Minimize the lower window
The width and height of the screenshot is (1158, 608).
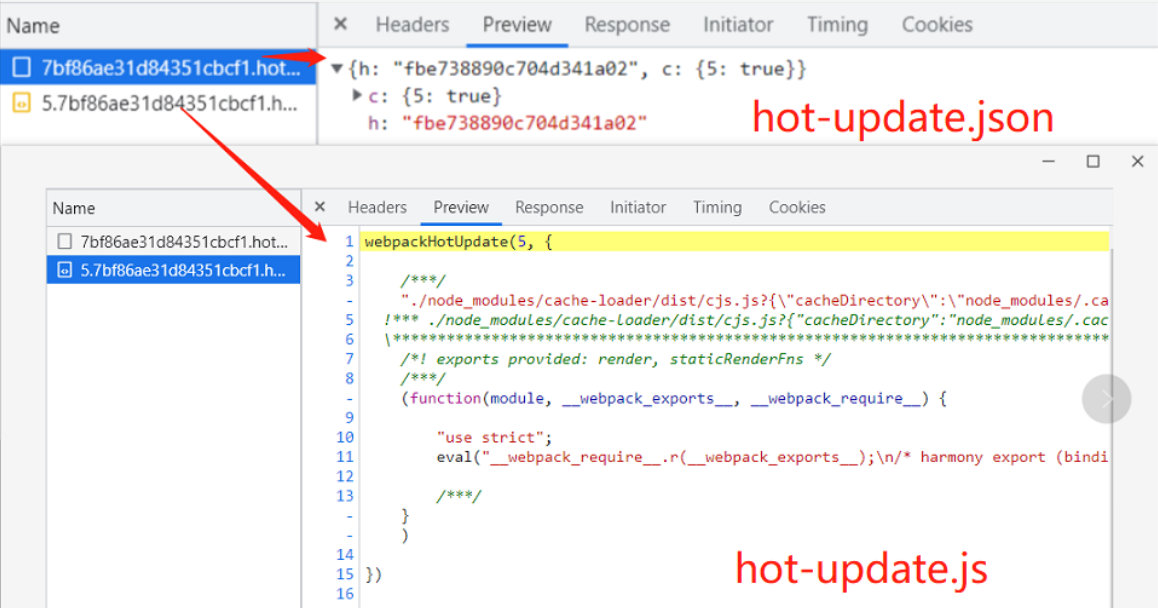coord(1048,161)
